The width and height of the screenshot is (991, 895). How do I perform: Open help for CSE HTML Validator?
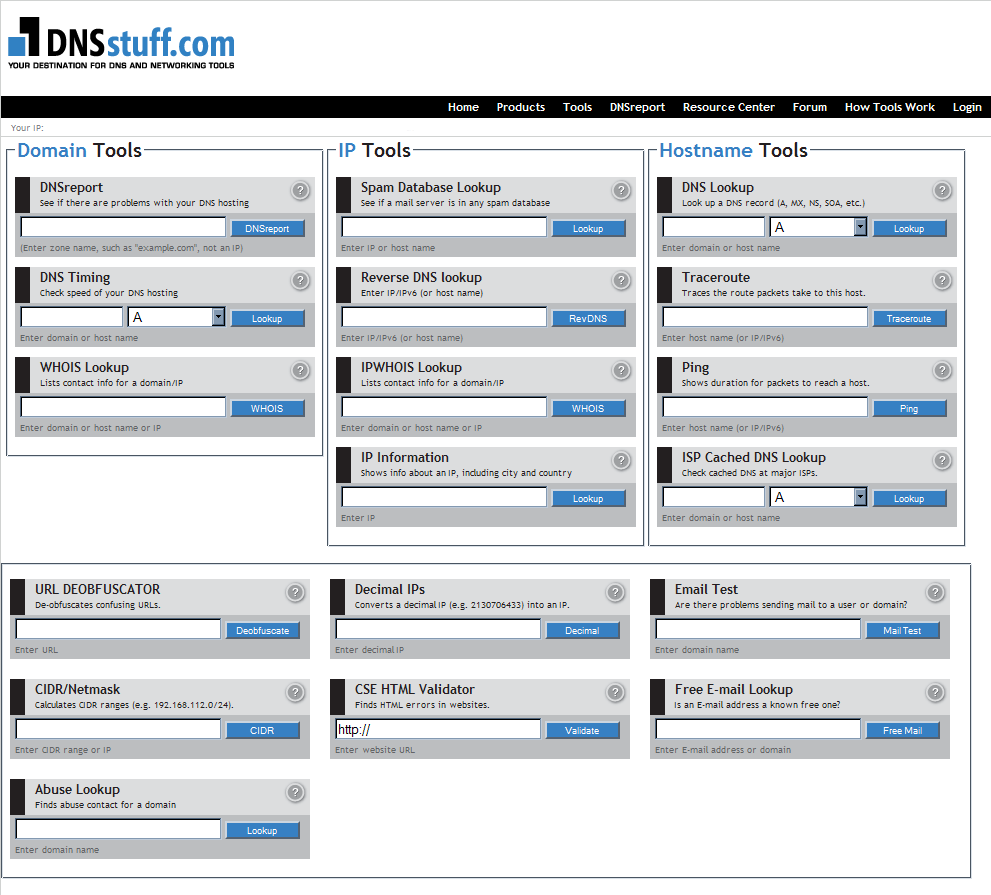pyautogui.click(x=615, y=692)
